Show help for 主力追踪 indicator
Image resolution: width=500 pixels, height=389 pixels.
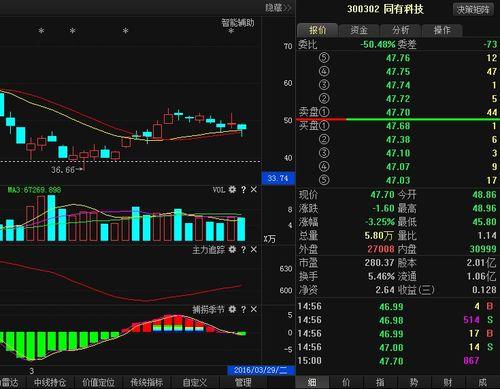(243, 250)
